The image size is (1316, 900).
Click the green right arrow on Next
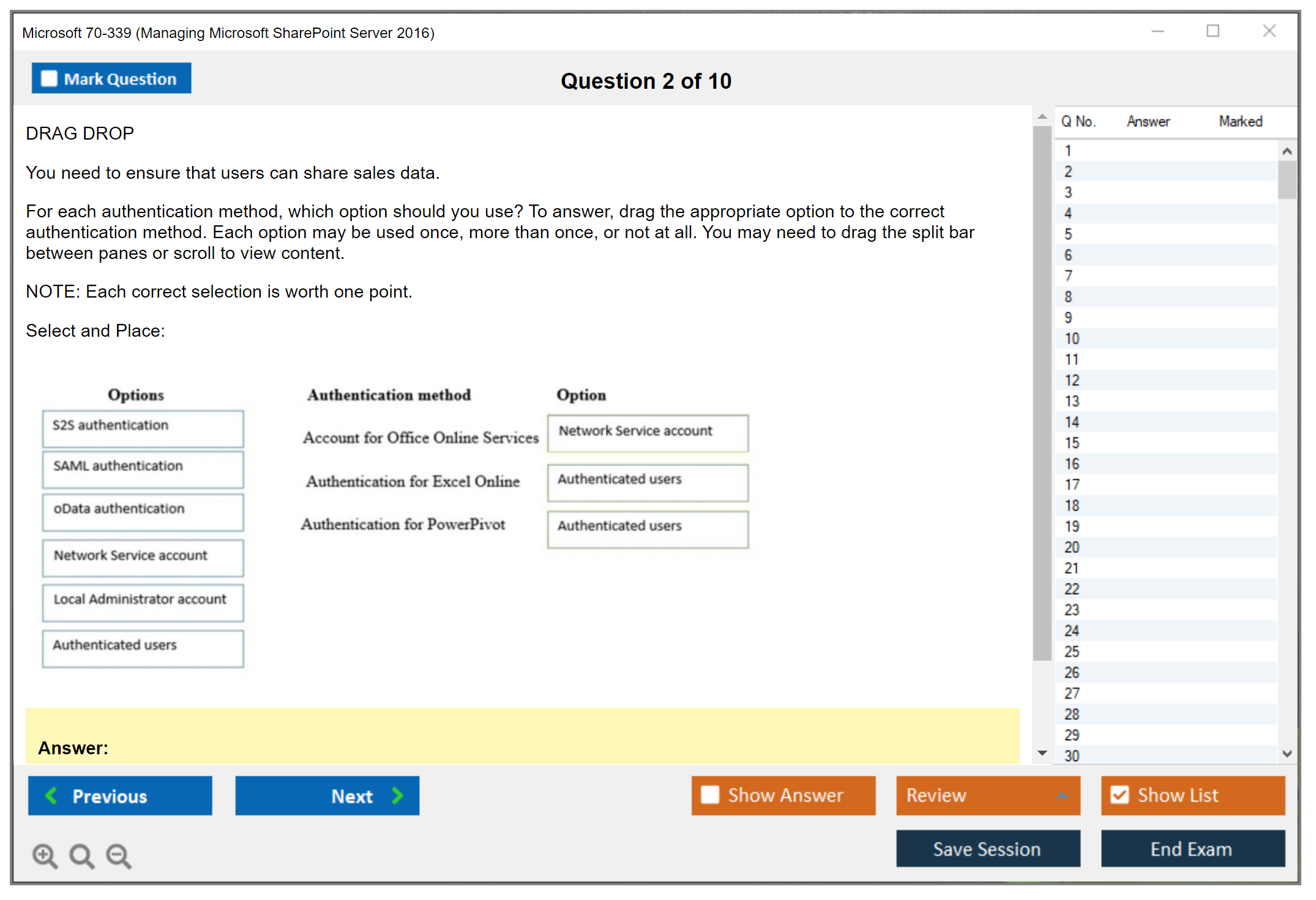397,795
